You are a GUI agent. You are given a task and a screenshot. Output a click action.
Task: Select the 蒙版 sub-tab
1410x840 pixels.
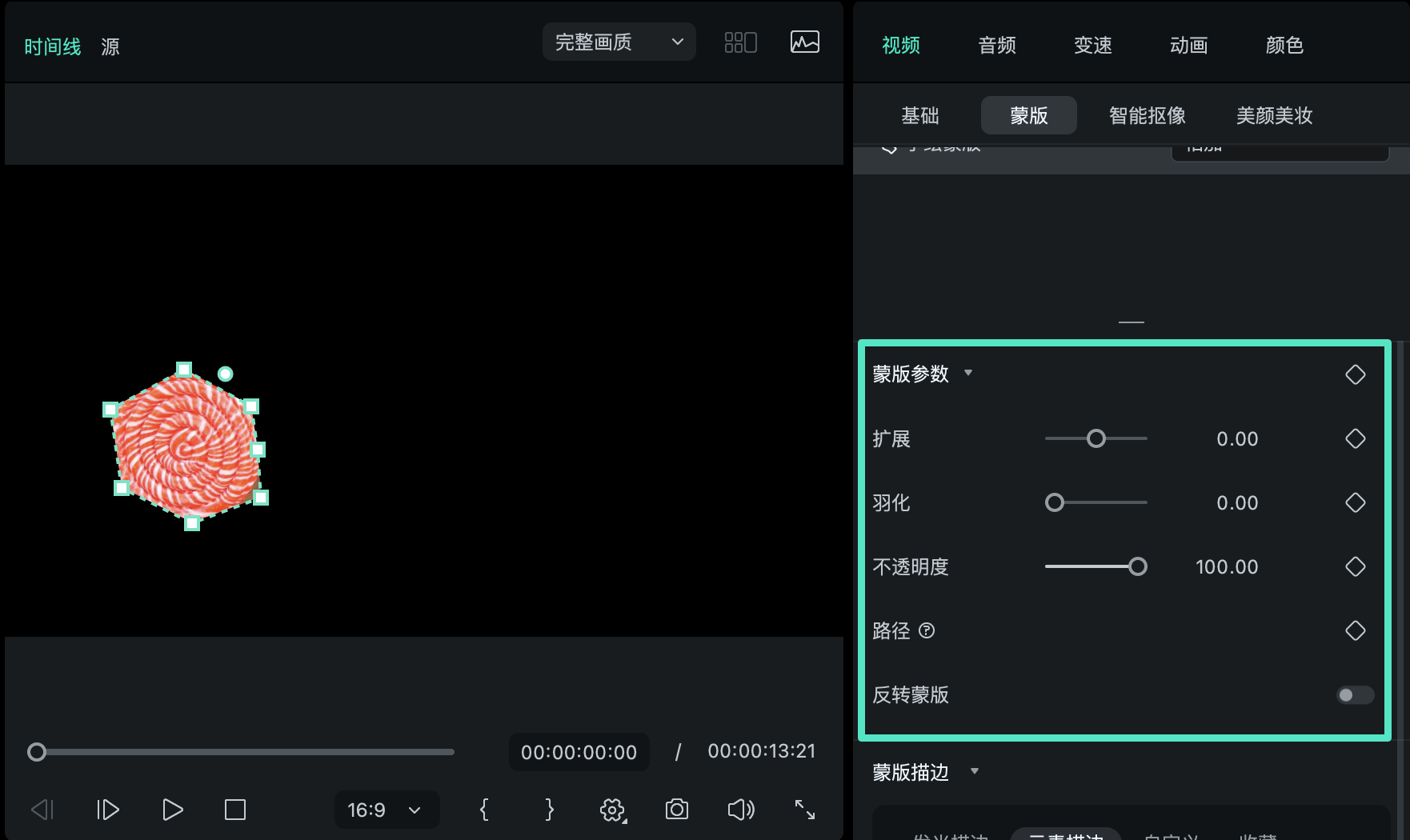click(1029, 115)
